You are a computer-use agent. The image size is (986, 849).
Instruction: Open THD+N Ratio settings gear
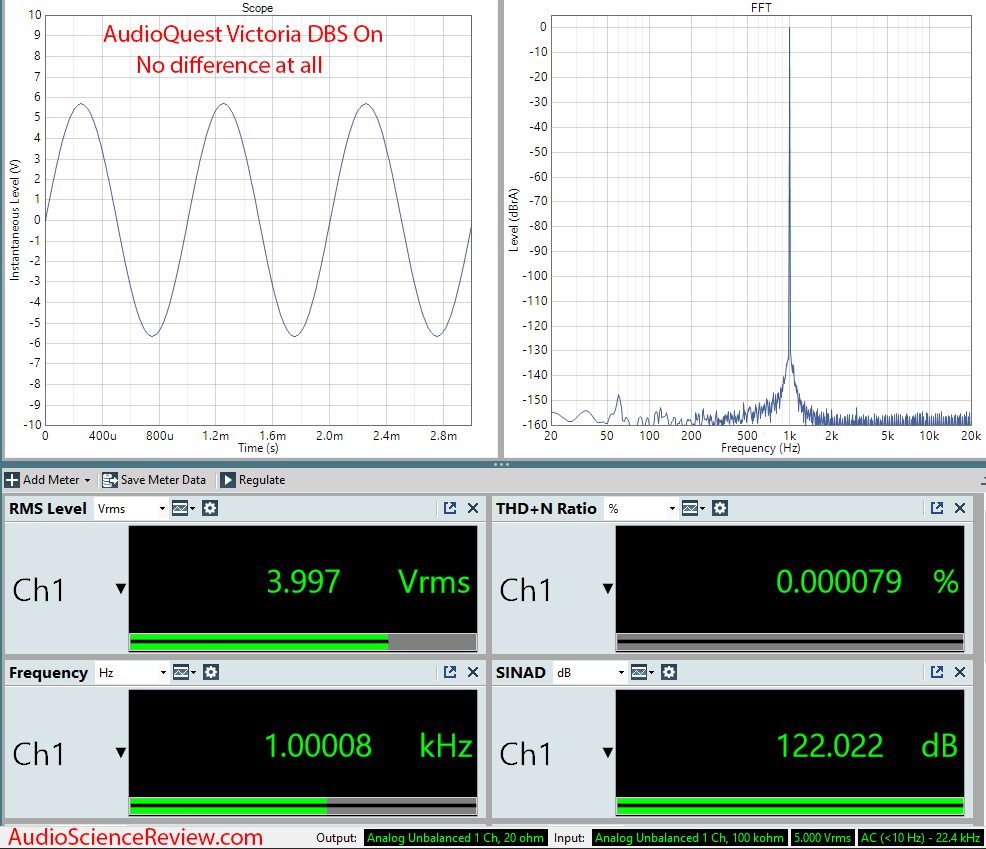[x=720, y=508]
